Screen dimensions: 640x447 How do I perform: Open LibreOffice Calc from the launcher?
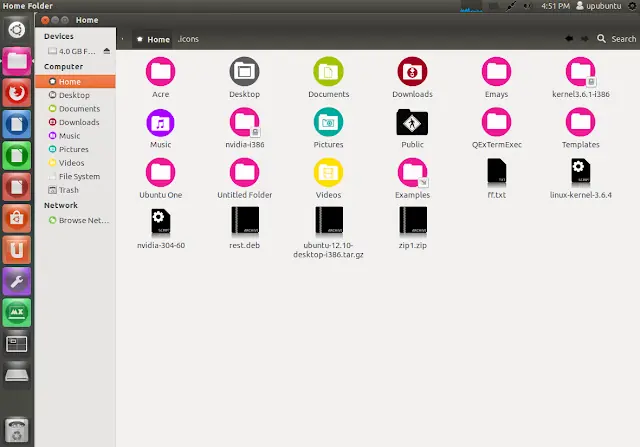[16, 156]
